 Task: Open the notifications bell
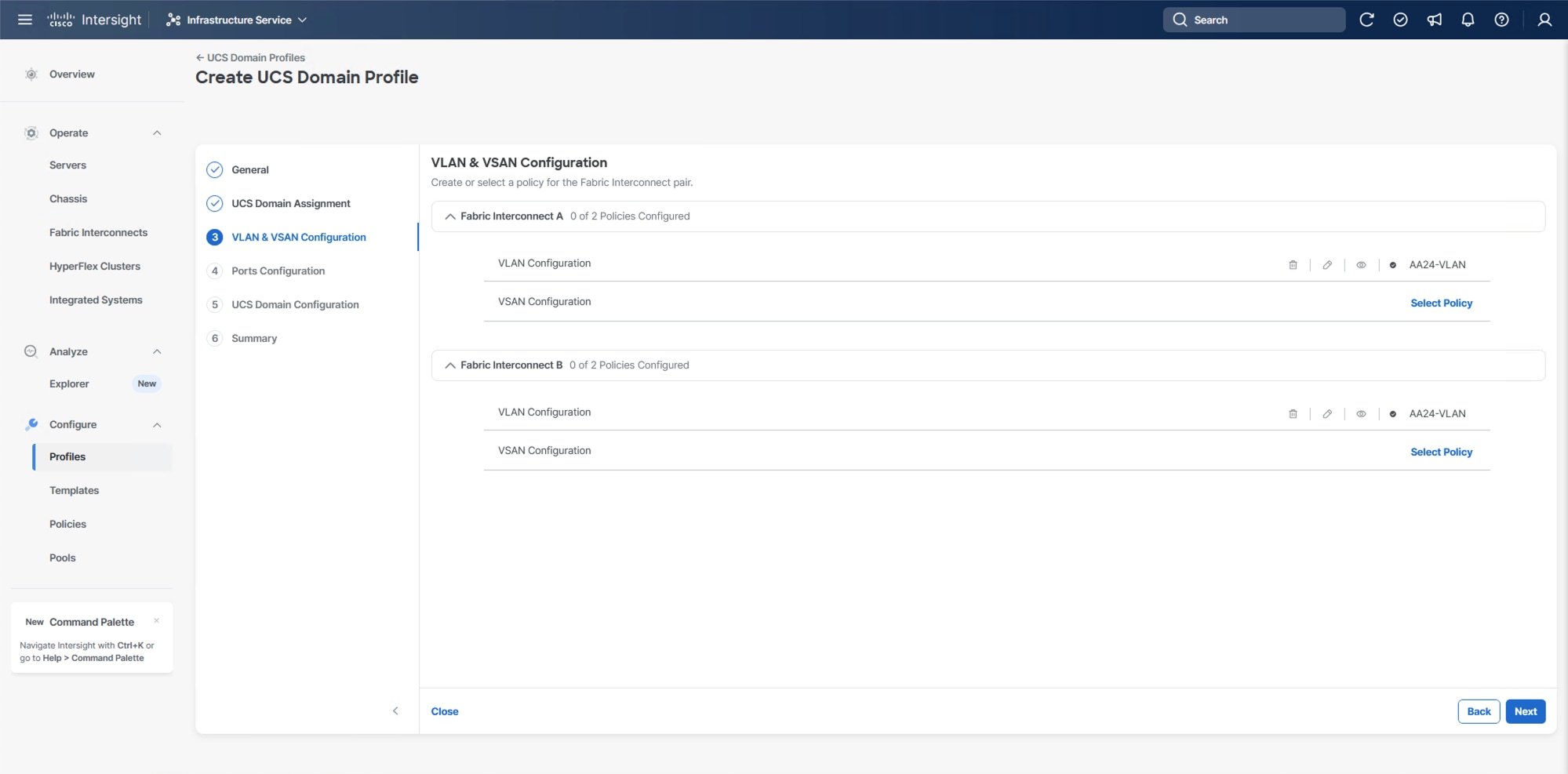pos(1468,20)
